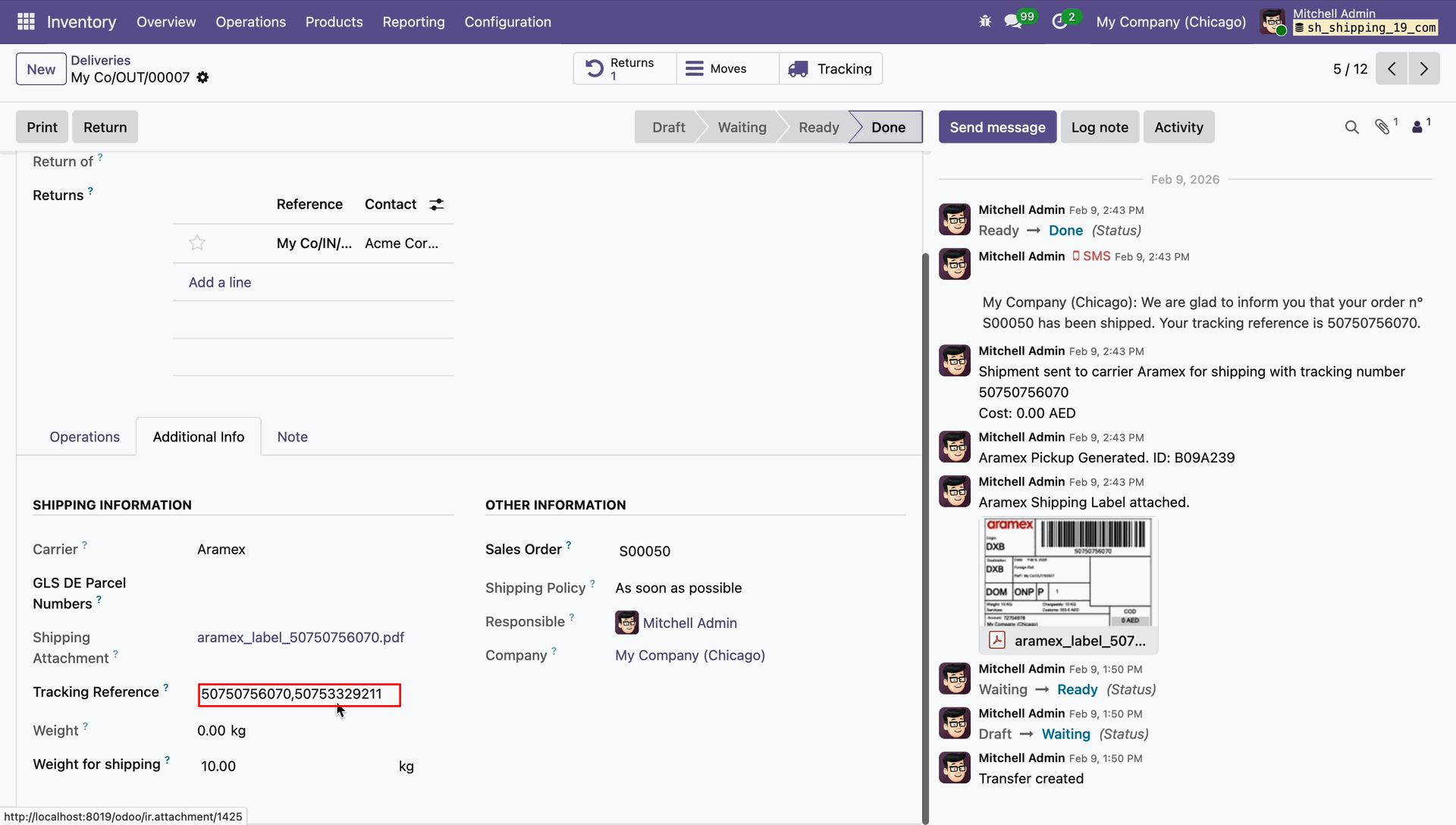Open the conversations chat icon
The height and width of the screenshot is (825, 1456).
1013,22
